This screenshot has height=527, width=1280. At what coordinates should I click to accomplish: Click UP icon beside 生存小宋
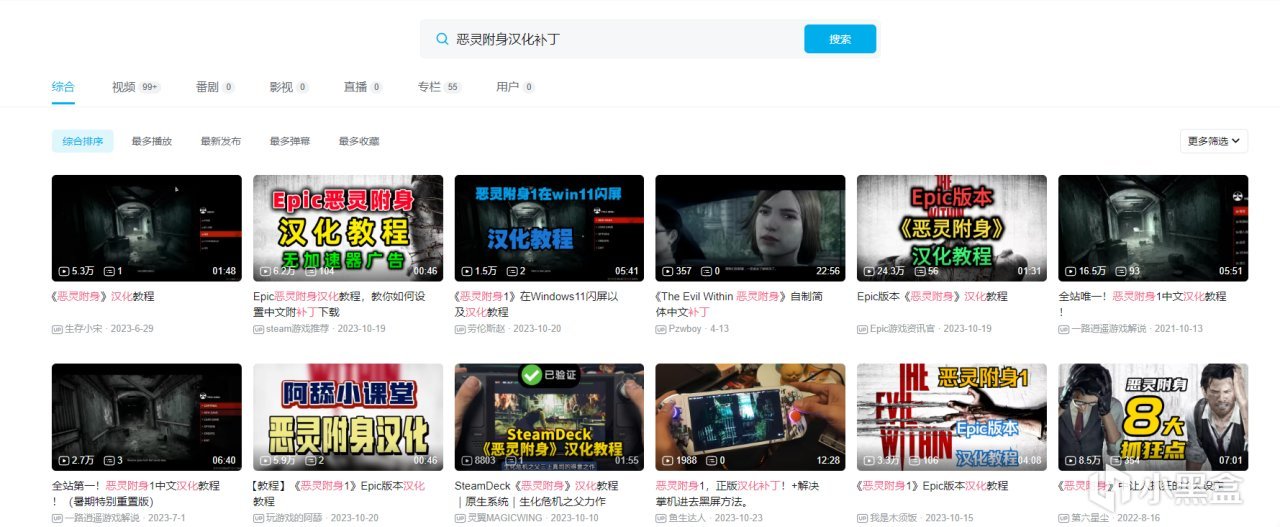[58, 328]
